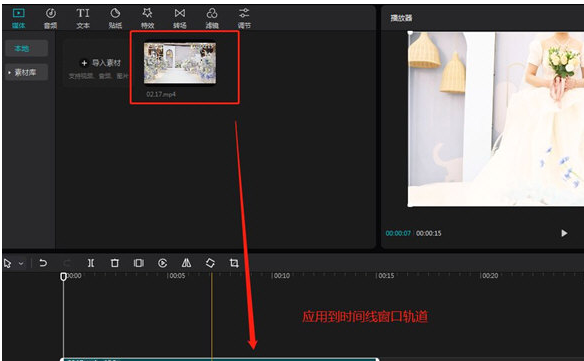Click the 导入素材 import button
This screenshot has height=361, width=584.
[x=101, y=63]
